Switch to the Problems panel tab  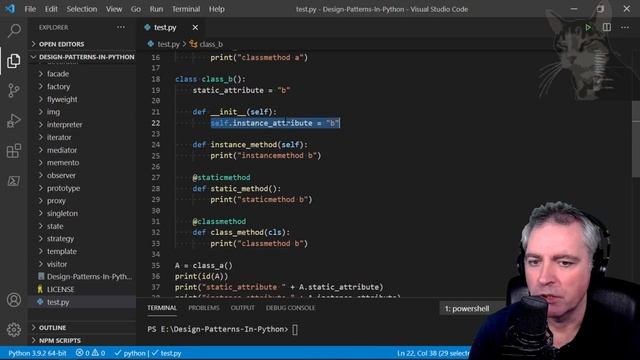[x=204, y=308]
